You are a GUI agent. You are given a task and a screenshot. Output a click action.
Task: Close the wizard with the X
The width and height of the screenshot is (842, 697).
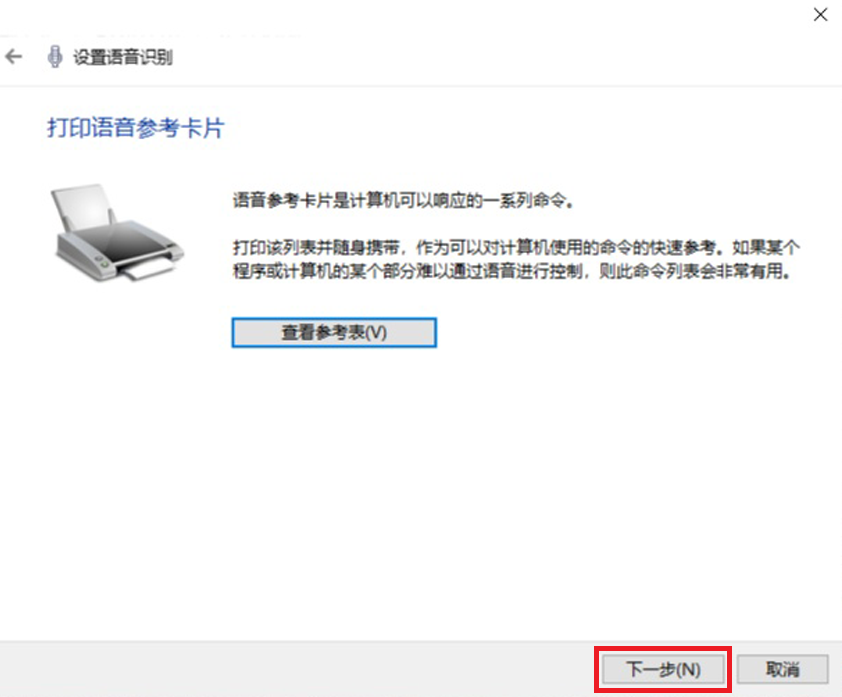(820, 14)
